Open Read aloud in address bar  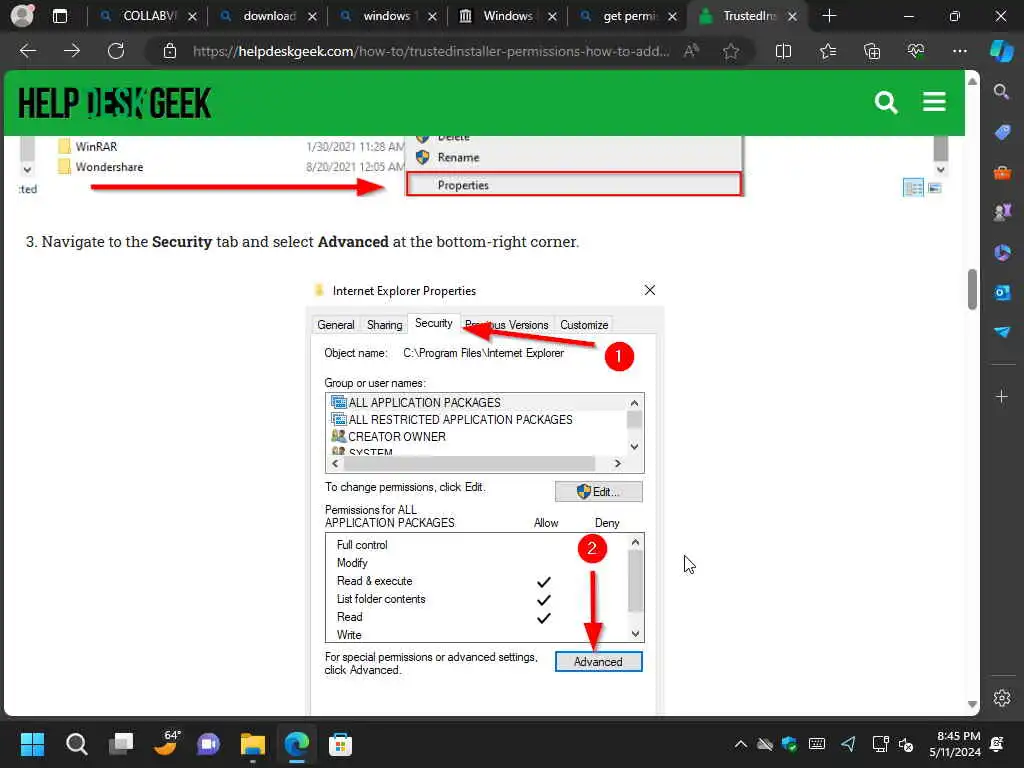tap(691, 51)
